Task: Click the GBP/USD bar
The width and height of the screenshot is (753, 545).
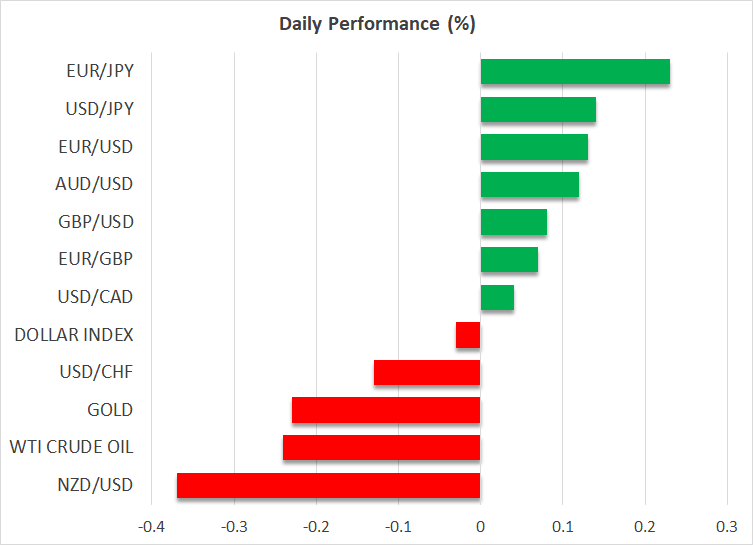Action: pyautogui.click(x=514, y=222)
